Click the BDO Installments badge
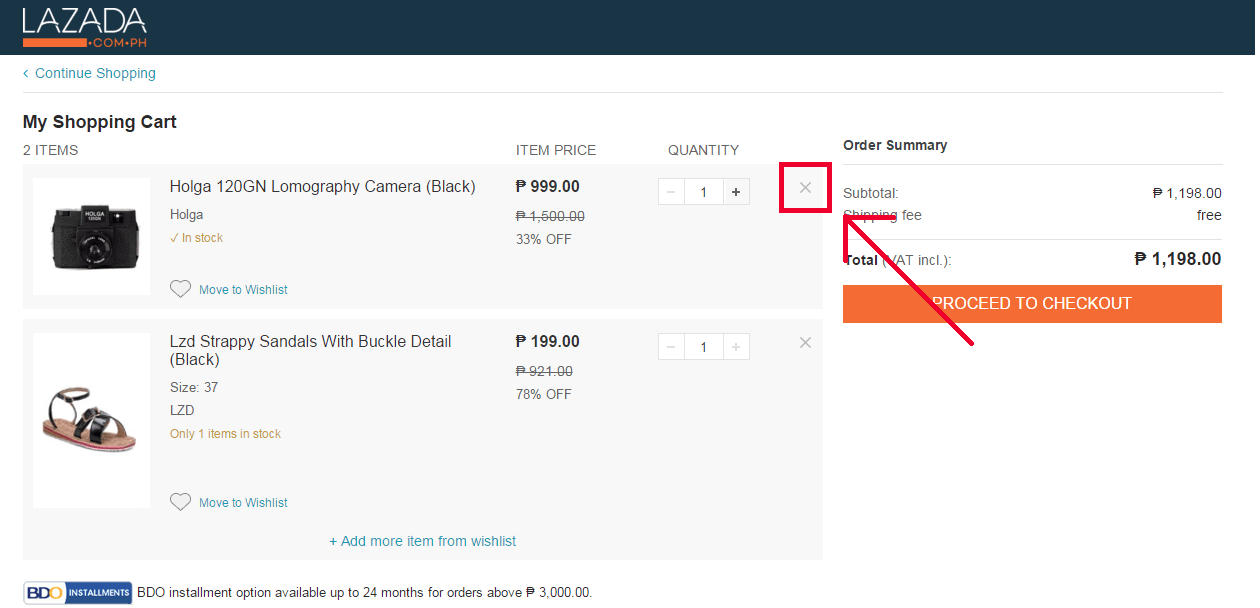 point(78,592)
